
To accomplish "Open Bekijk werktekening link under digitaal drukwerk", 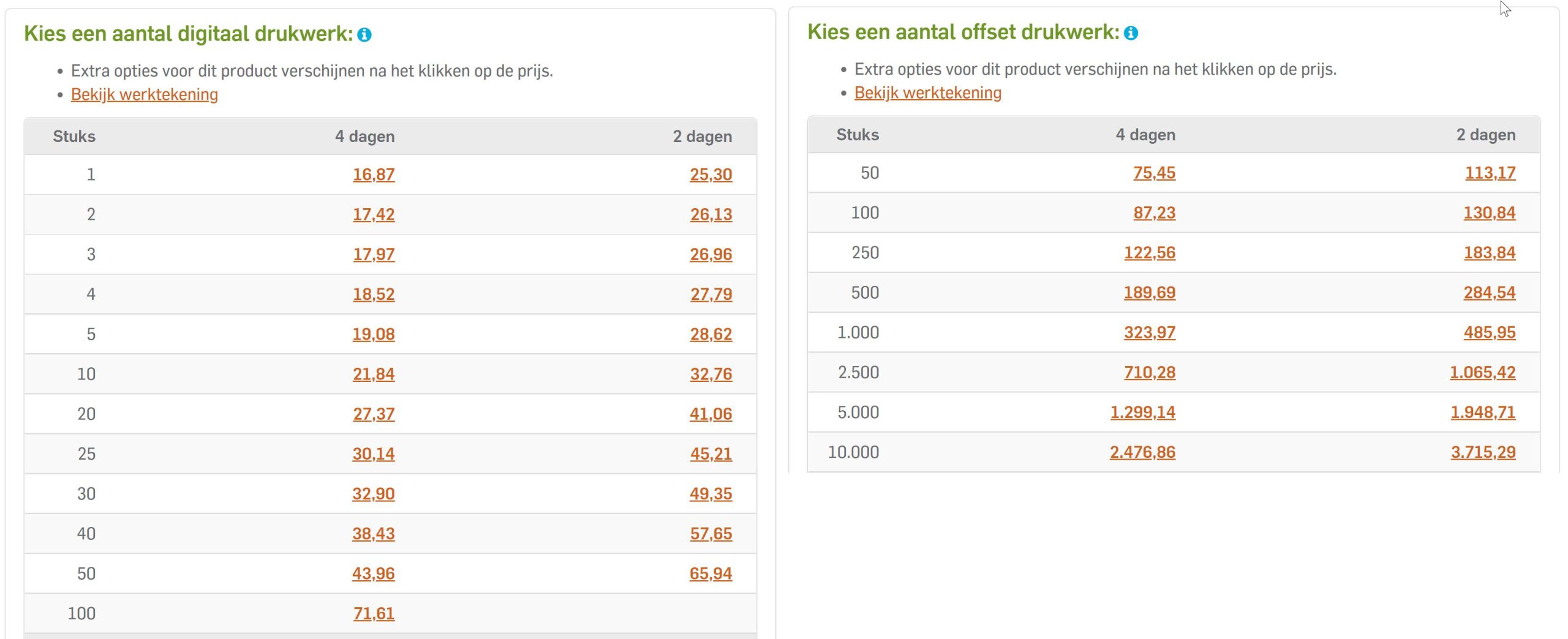I will click(145, 94).
